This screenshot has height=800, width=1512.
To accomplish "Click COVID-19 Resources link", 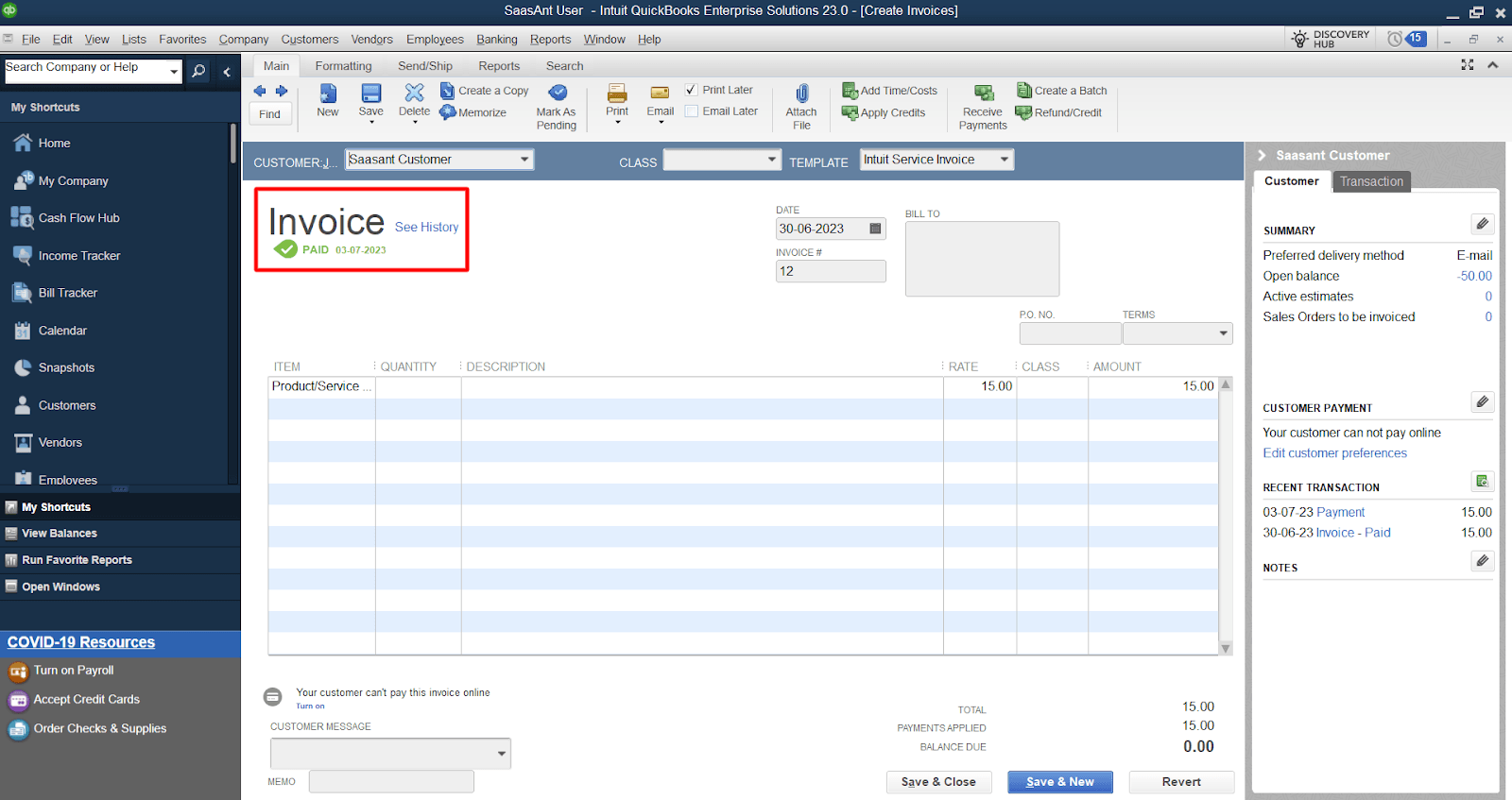I will 81,642.
